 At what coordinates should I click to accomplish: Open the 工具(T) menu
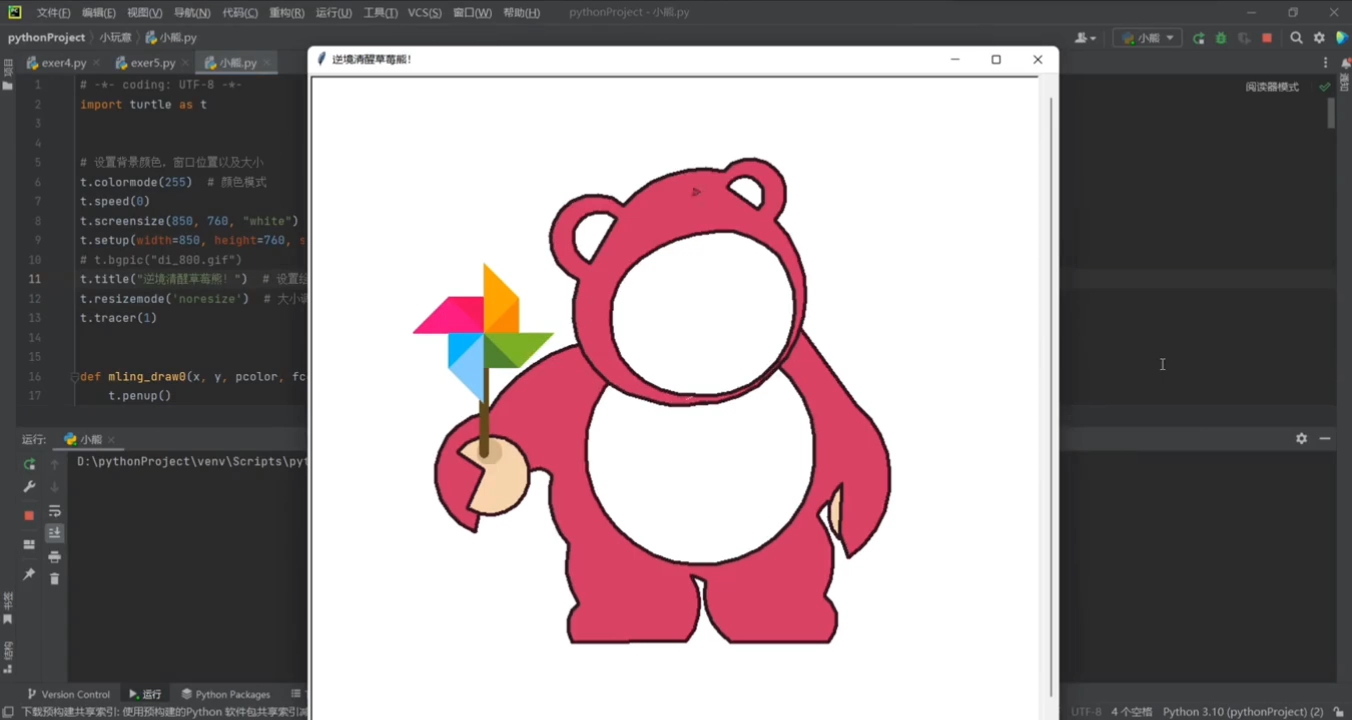pyautogui.click(x=380, y=13)
